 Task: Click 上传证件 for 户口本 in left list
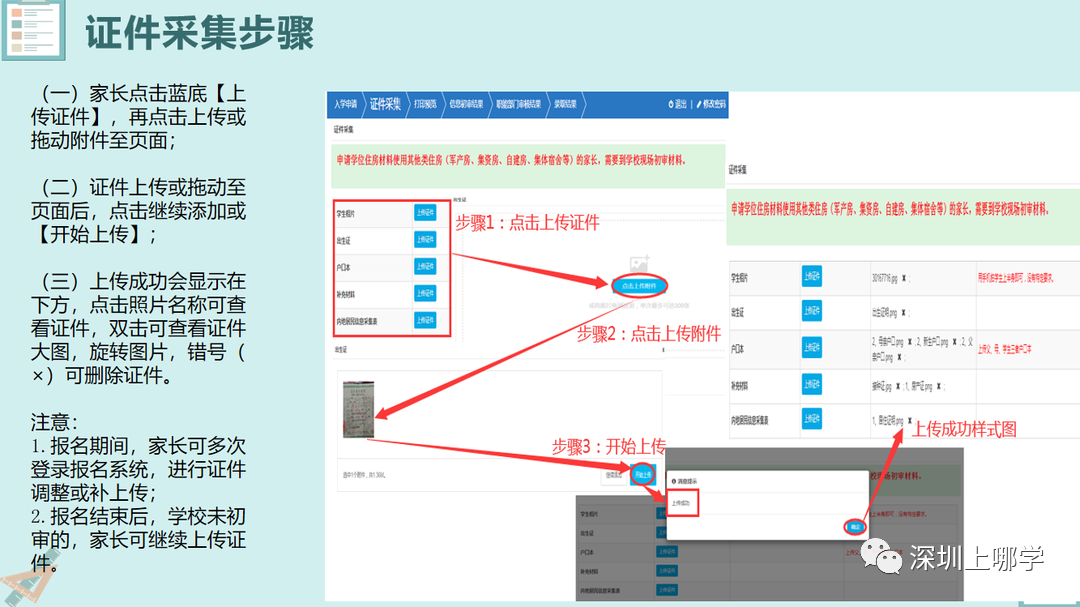(x=425, y=266)
